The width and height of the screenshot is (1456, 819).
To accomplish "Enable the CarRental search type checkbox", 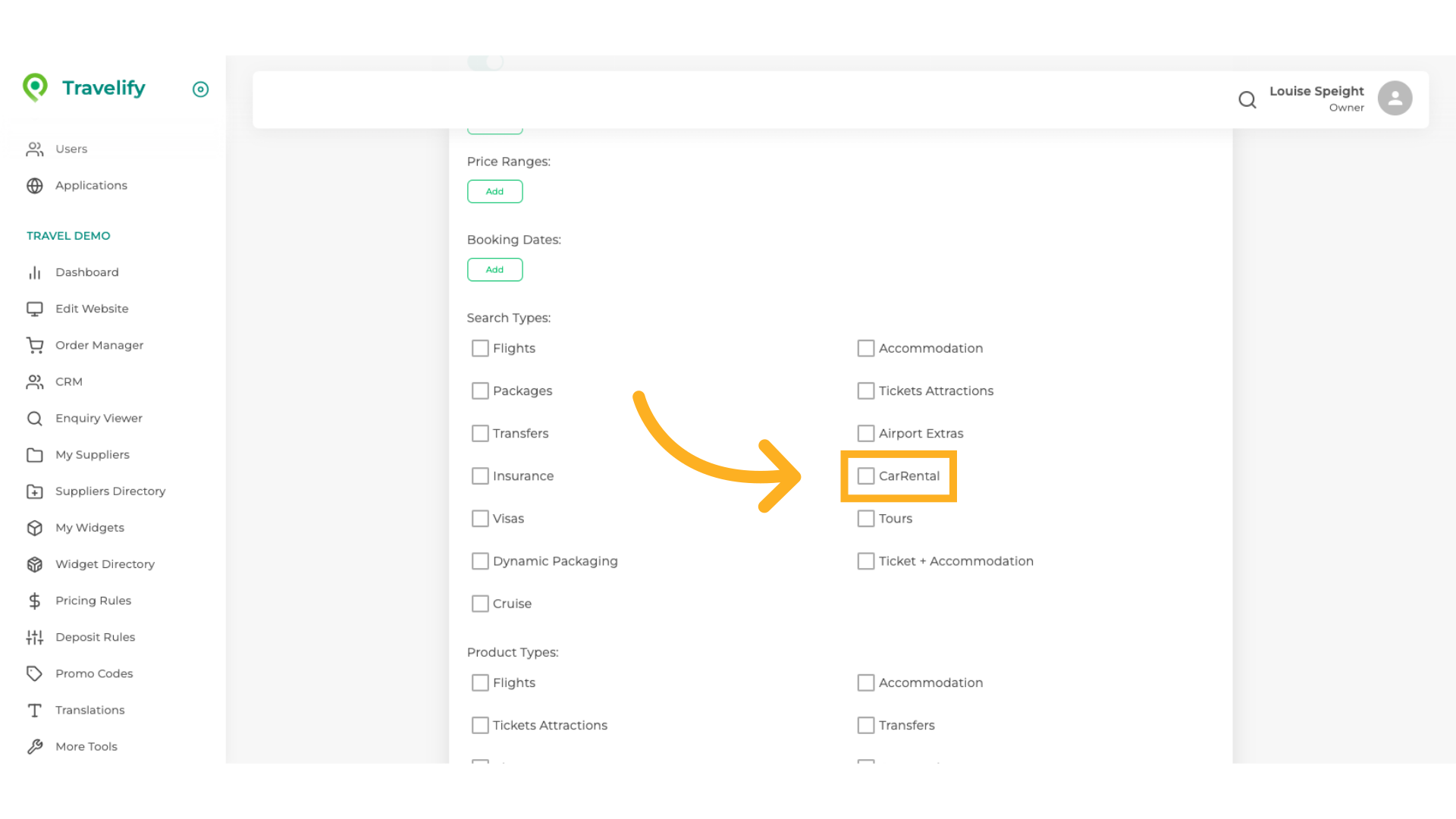I will click(x=865, y=476).
